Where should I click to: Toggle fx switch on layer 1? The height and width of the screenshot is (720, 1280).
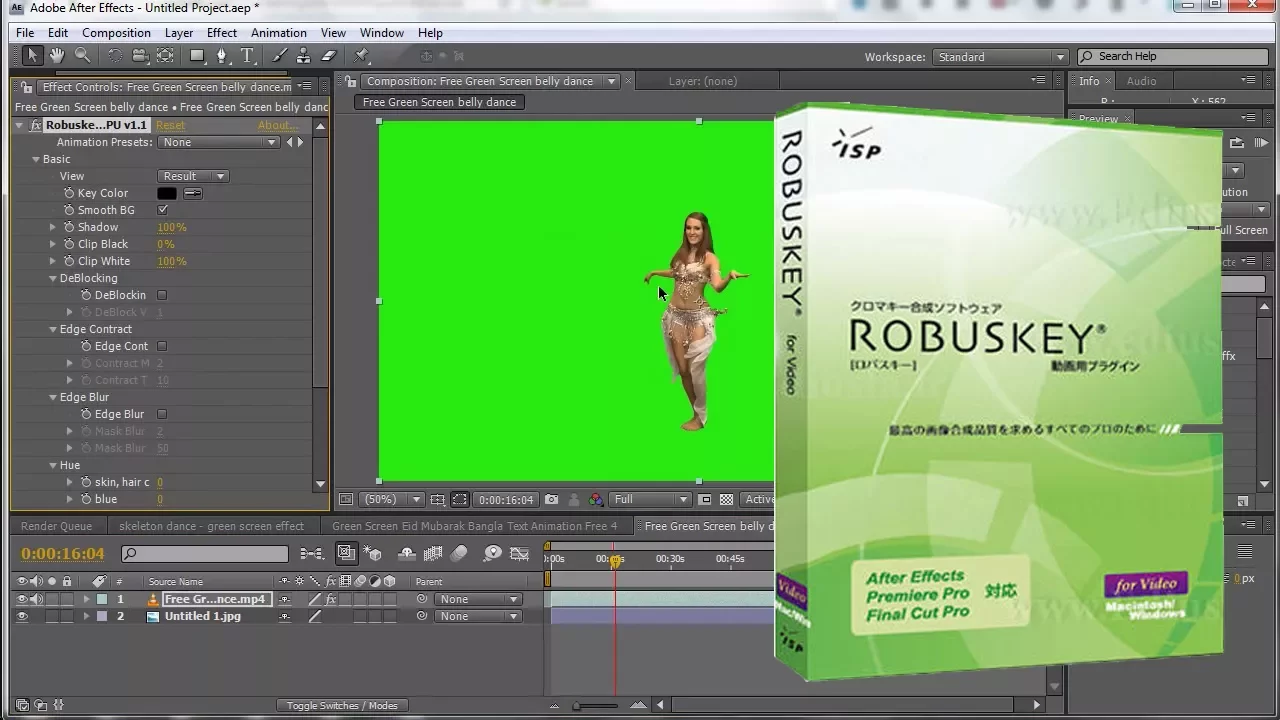point(331,599)
